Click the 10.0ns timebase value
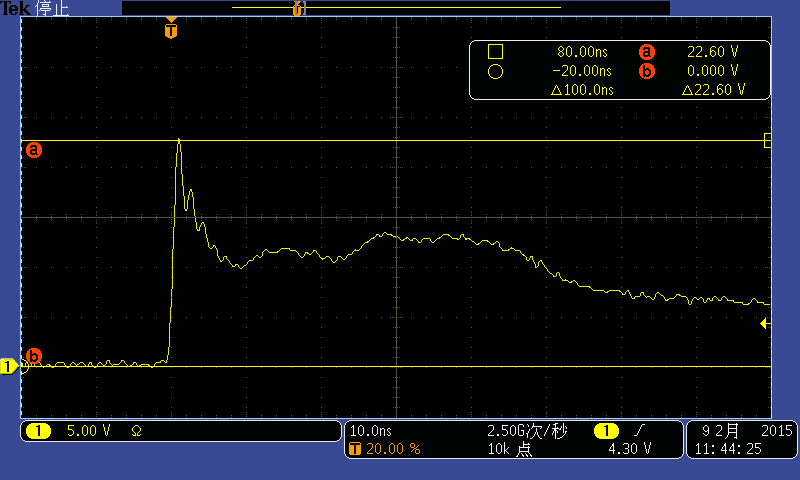 coord(370,431)
